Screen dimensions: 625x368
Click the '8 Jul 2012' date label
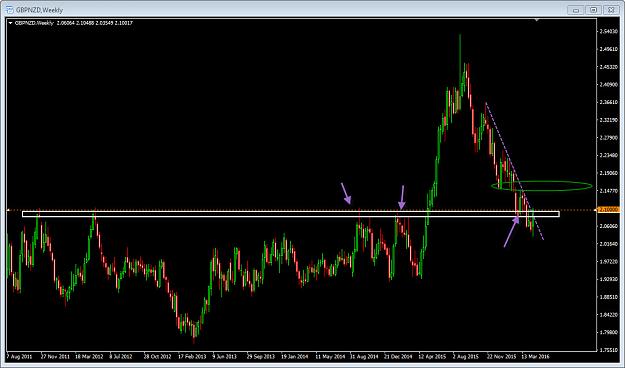(x=121, y=356)
